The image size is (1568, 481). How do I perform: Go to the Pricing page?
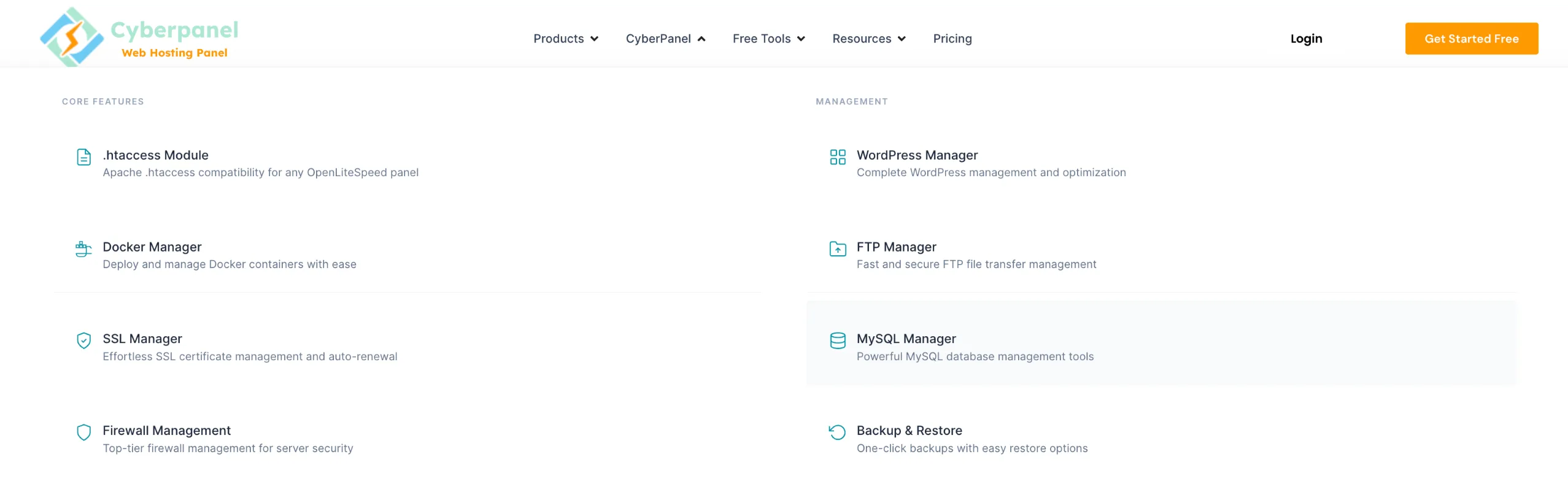952,39
